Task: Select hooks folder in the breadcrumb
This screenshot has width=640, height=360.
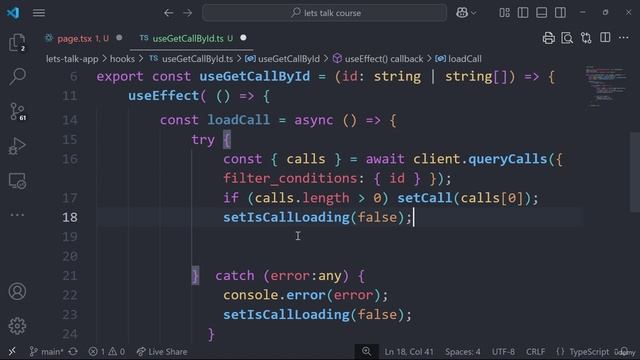Action: click(x=122, y=59)
